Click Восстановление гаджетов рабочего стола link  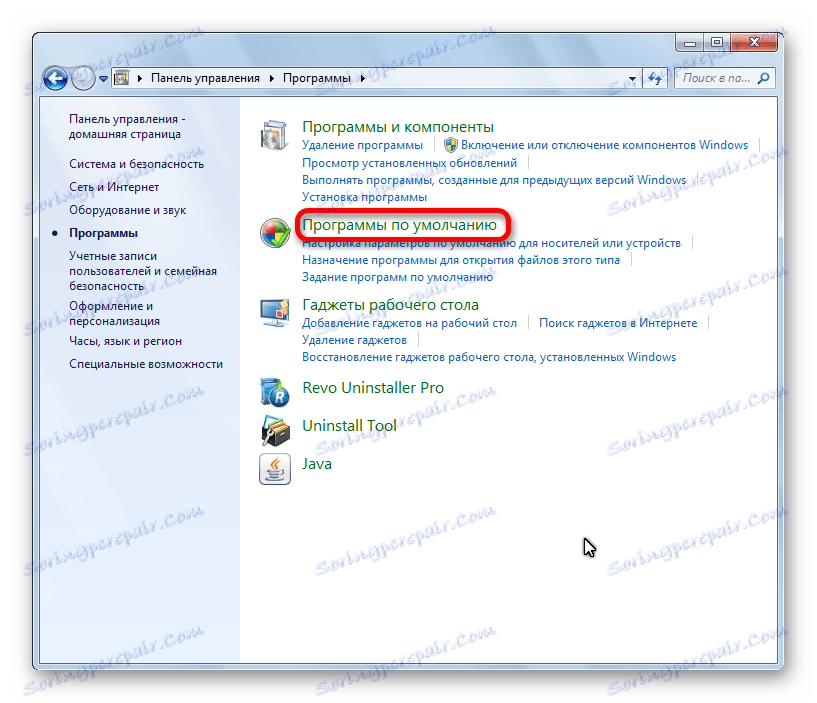pyautogui.click(x=489, y=357)
